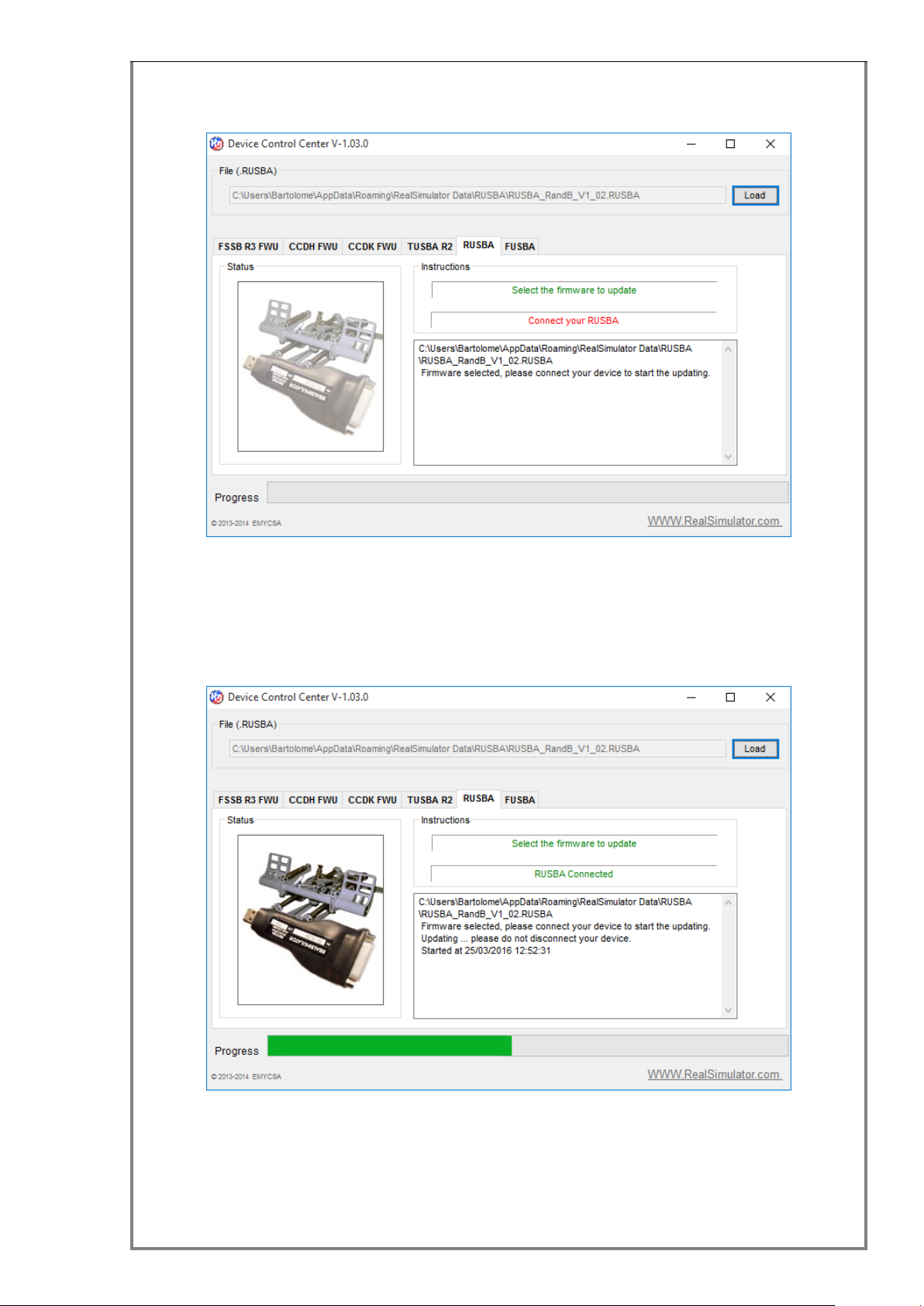Open CCDK FWU tab in upper window

[372, 246]
